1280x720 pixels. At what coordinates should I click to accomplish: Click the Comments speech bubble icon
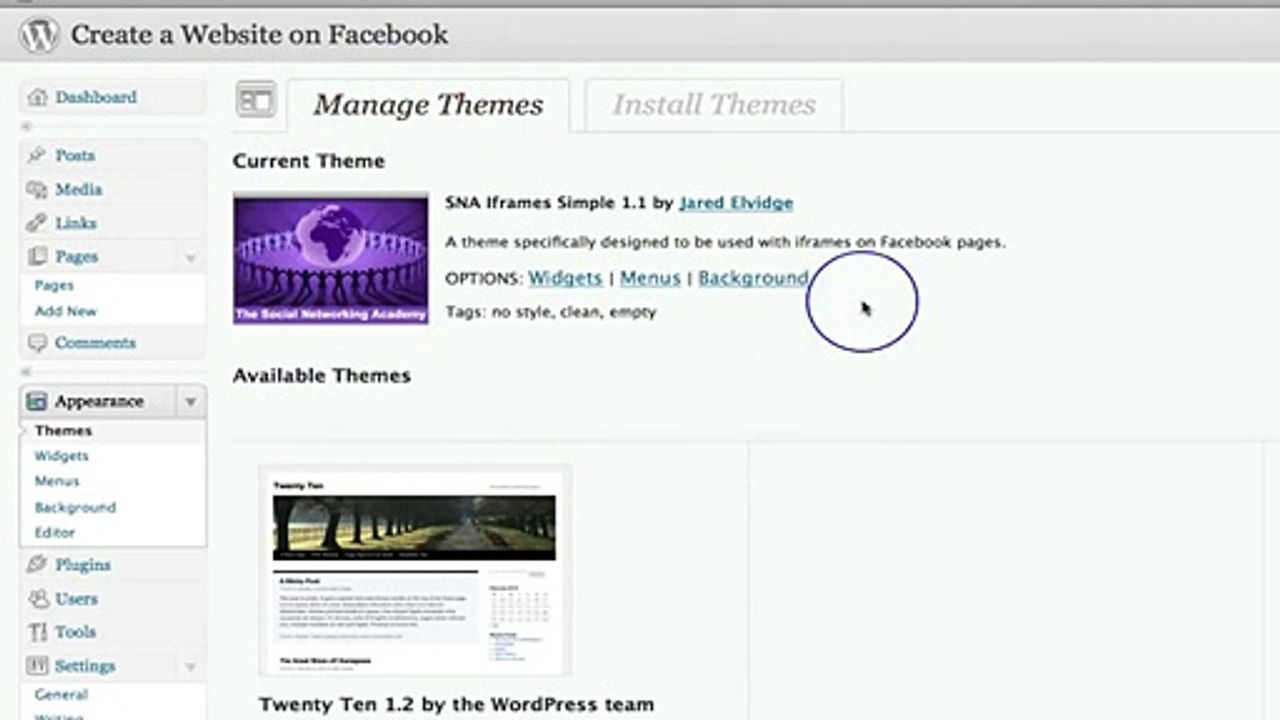[38, 343]
